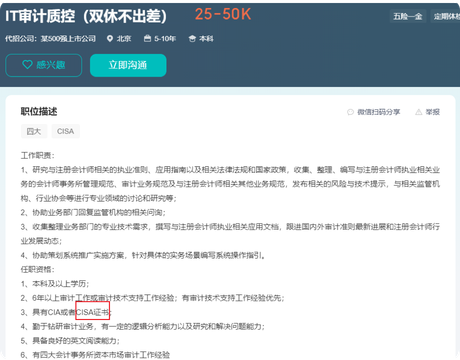This screenshot has height=360, width=460.
Task: Click the 定期体检 benefit tag
Action: pos(446,16)
